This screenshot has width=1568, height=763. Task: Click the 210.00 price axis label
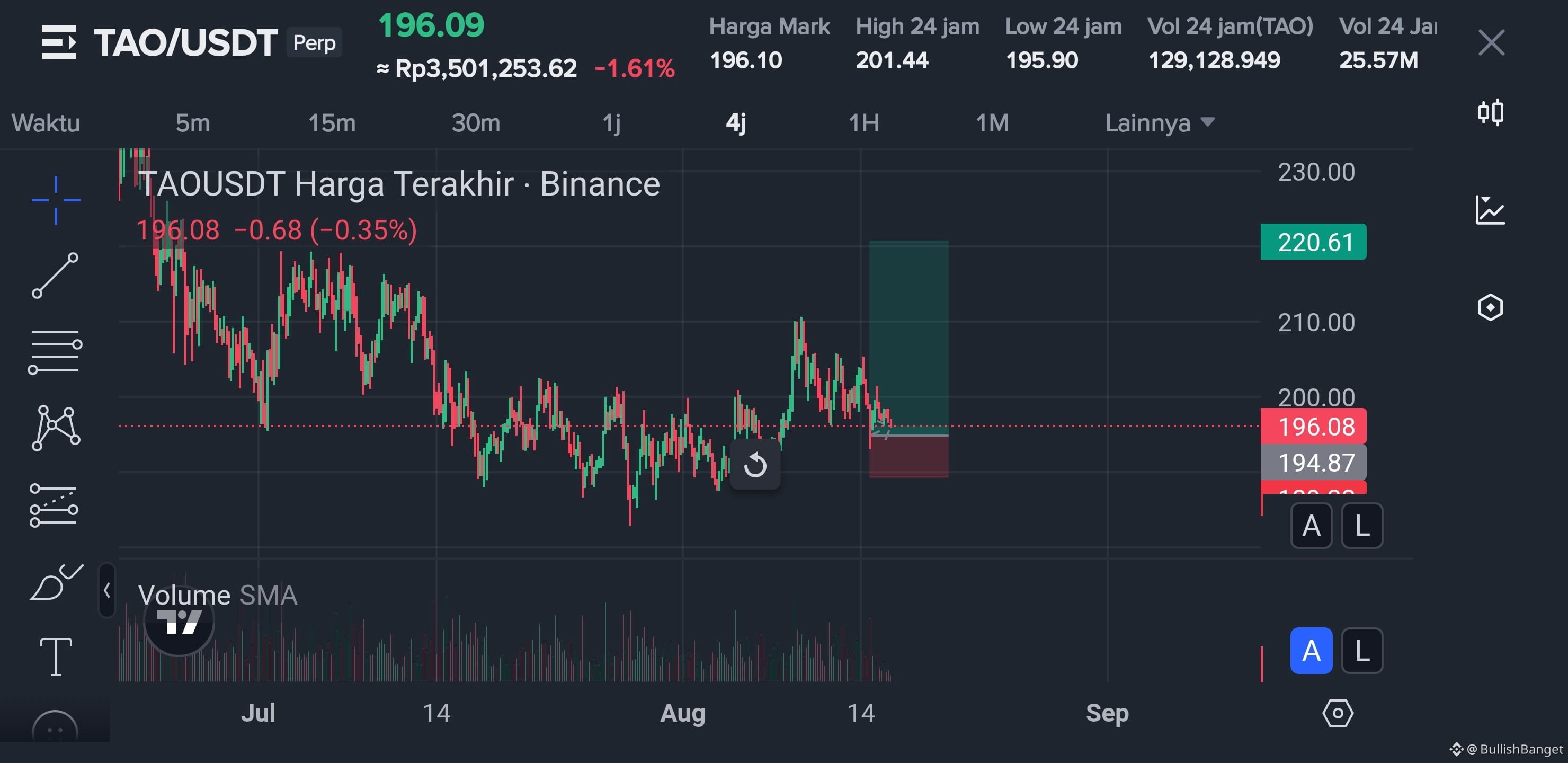pyautogui.click(x=1316, y=322)
